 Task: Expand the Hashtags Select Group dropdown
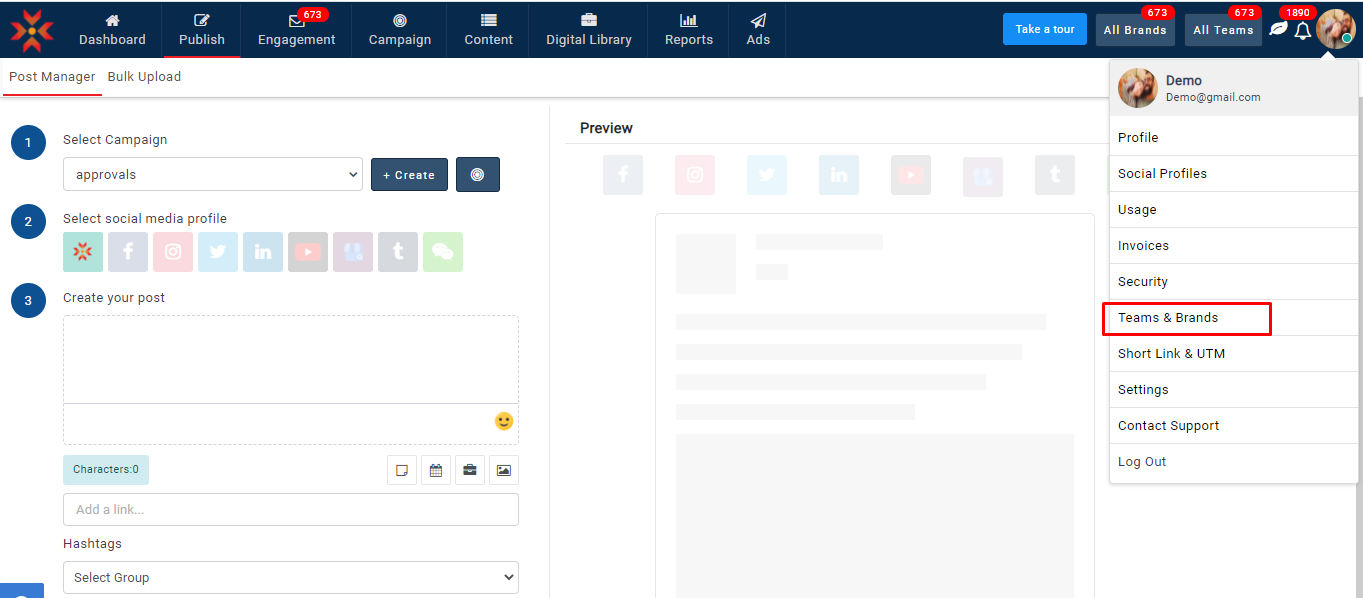(x=290, y=577)
